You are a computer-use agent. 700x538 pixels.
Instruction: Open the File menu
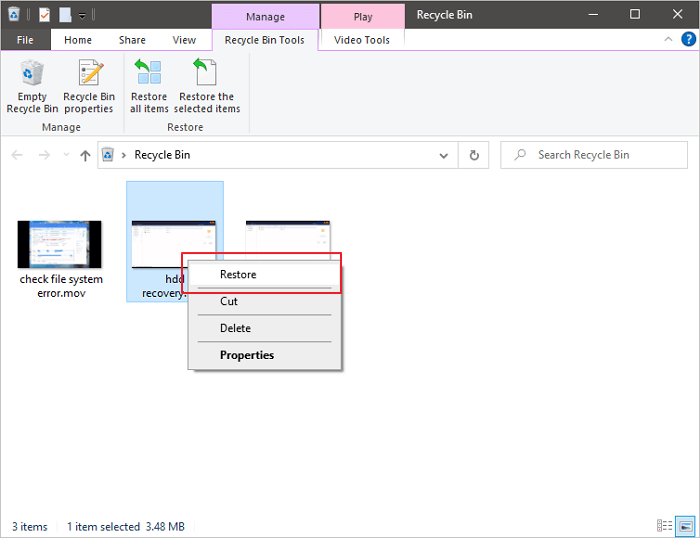click(x=25, y=40)
